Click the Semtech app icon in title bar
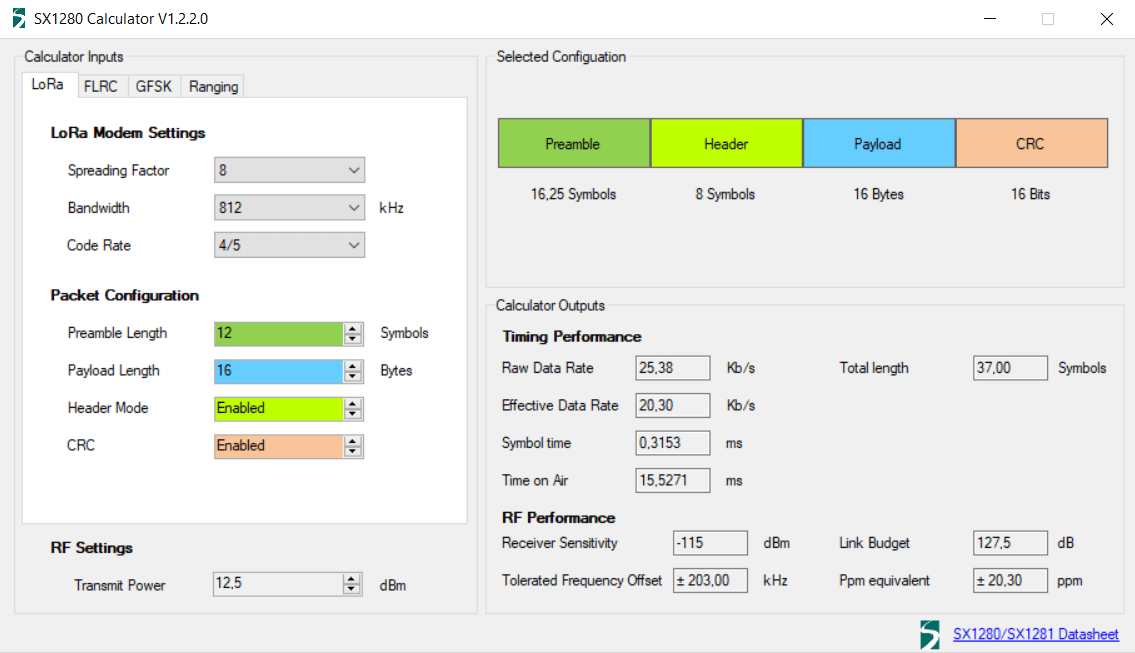The height and width of the screenshot is (653, 1135). (19, 18)
